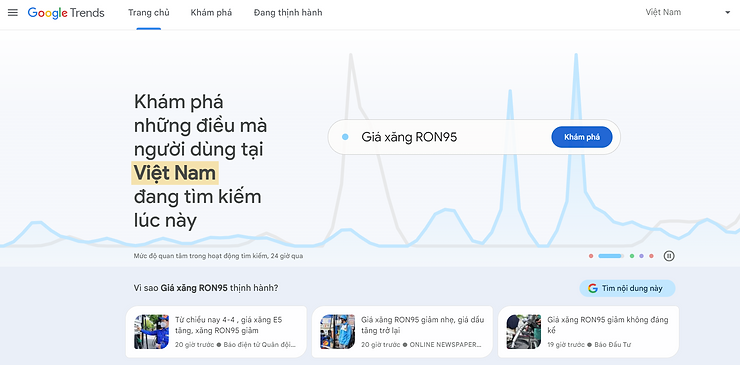
Task: Select the last red carousel dot
Action: coord(651,256)
